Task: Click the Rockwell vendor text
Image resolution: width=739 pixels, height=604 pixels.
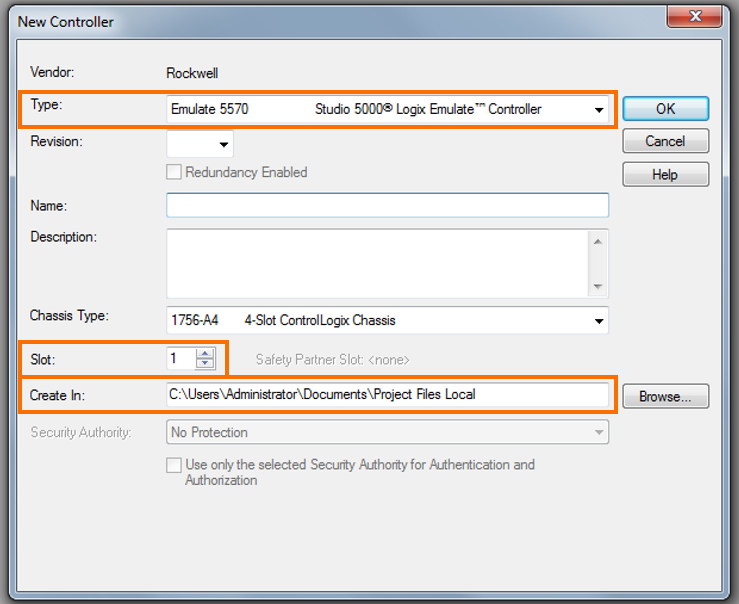Action: [192, 73]
